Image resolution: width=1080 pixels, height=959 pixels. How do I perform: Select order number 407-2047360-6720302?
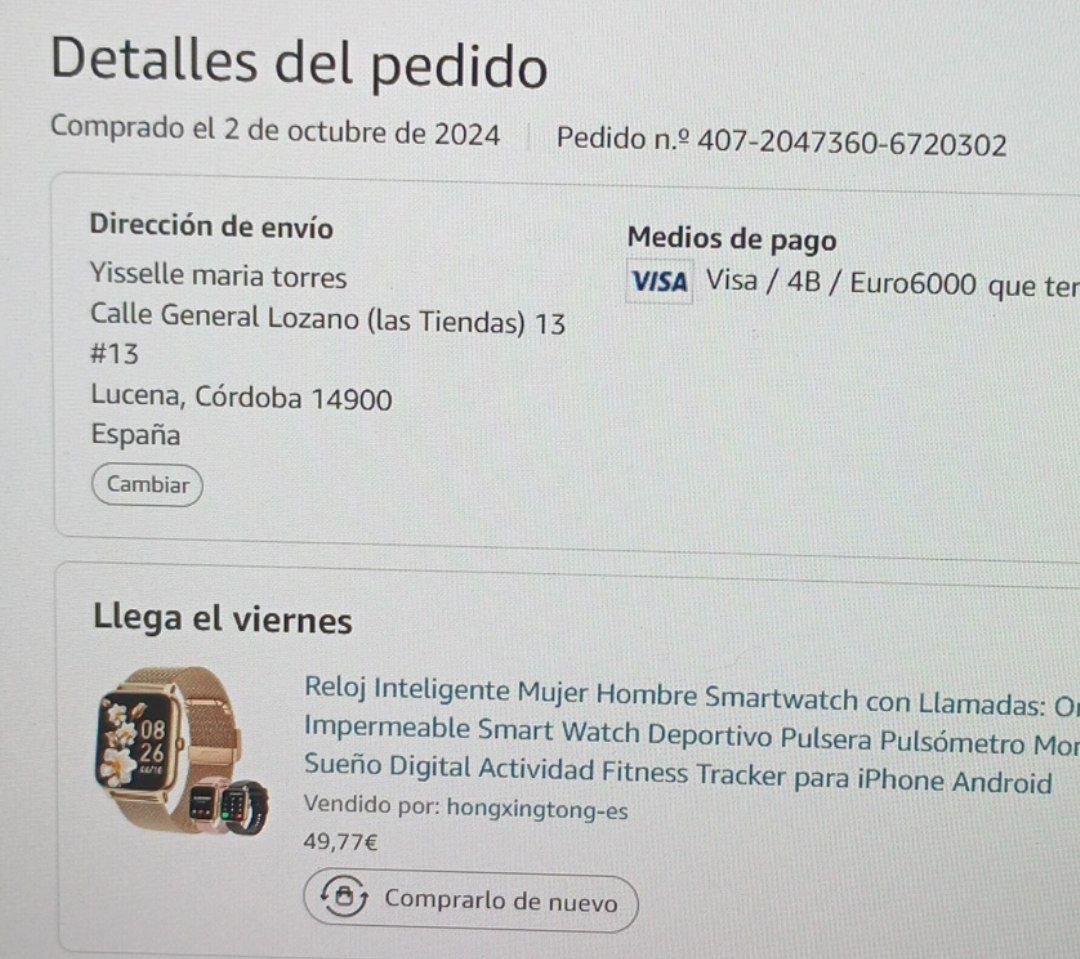[x=852, y=143]
